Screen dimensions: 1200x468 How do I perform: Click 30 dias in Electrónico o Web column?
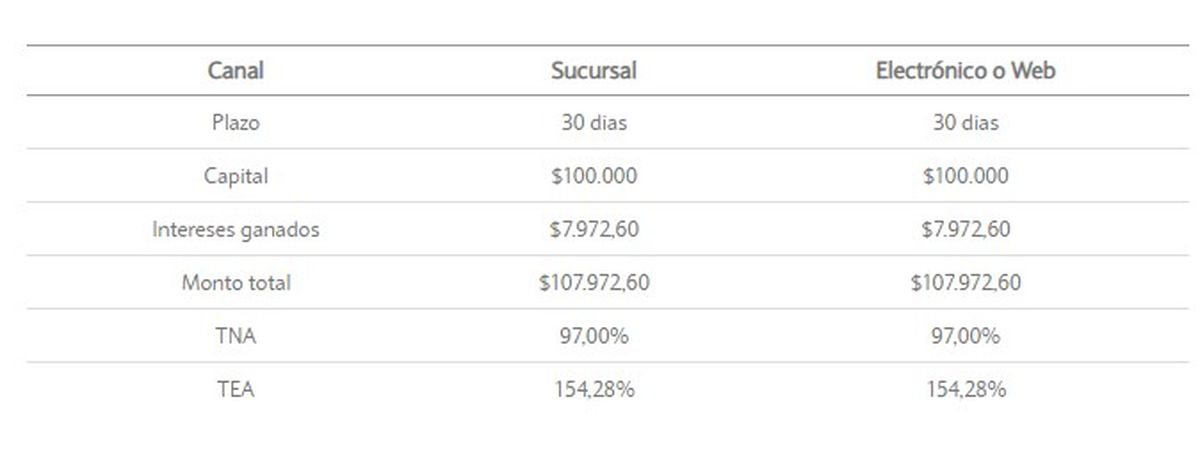(965, 124)
